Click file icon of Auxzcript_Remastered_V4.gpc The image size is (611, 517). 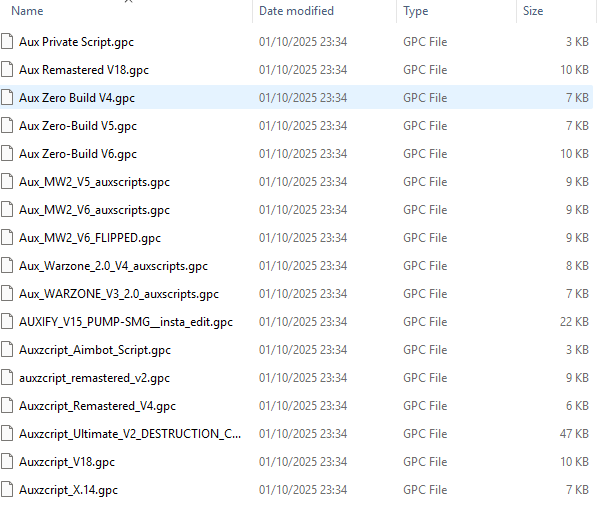point(7,406)
